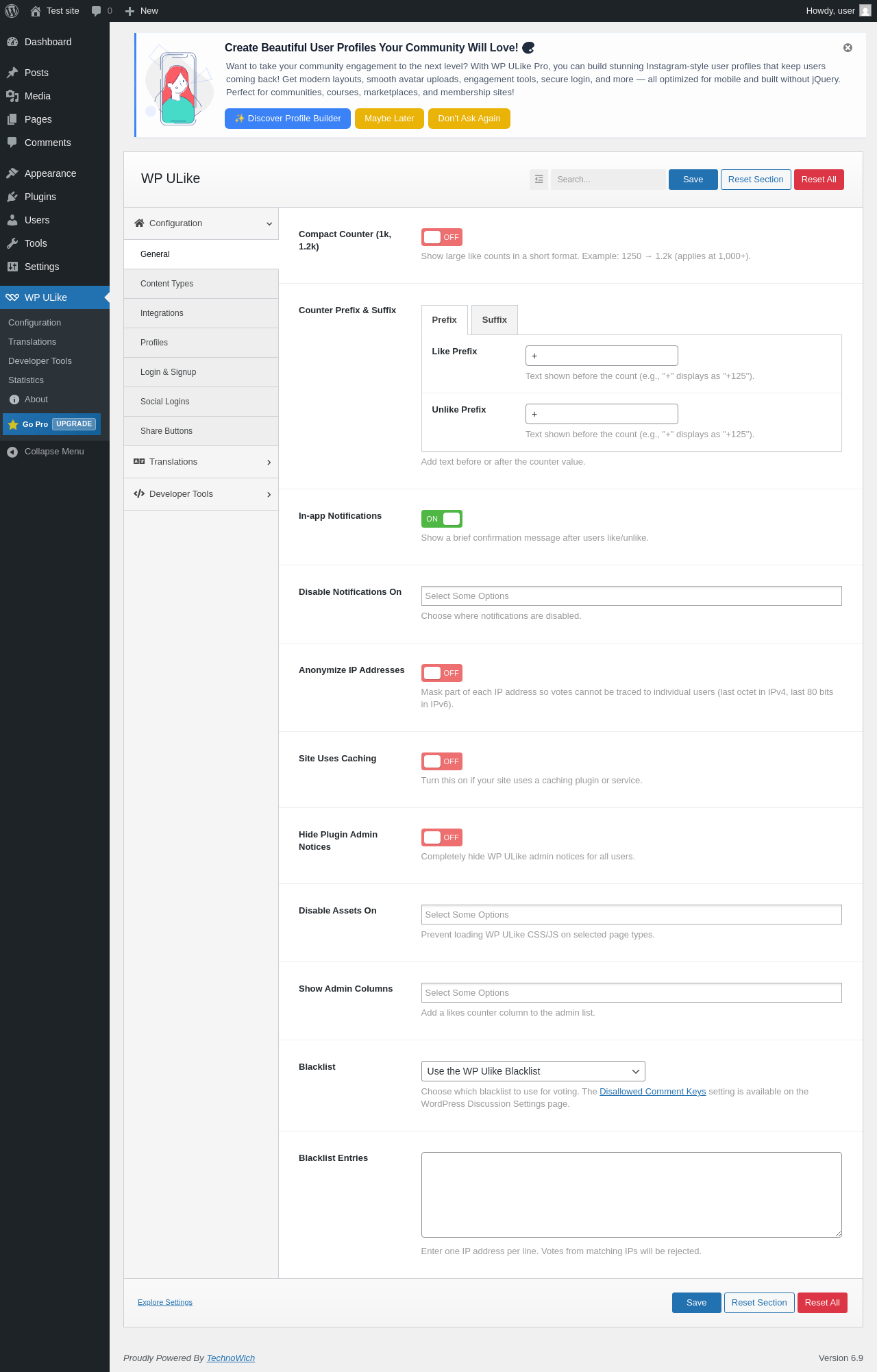Click the Tools wrench icon

(12, 243)
